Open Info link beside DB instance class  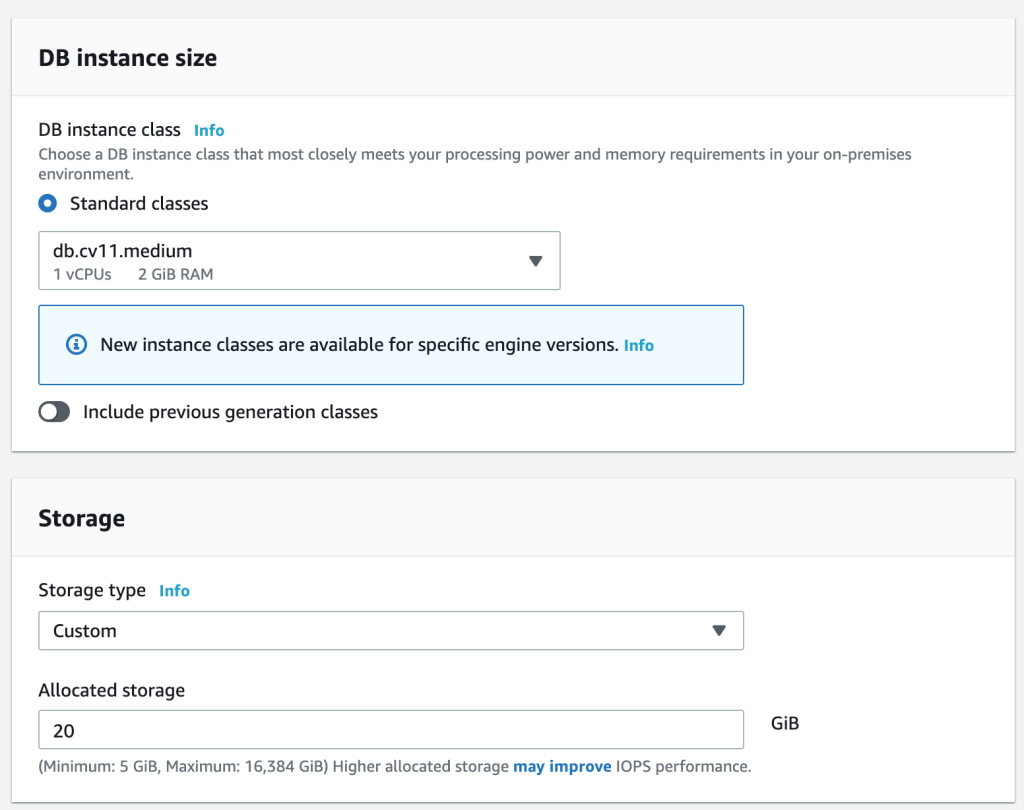[x=209, y=130]
